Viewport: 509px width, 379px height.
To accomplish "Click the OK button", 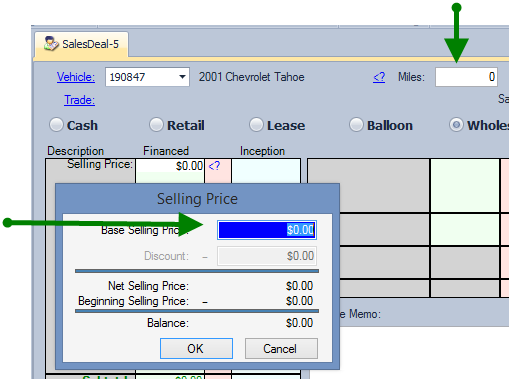I will click(x=196, y=349).
